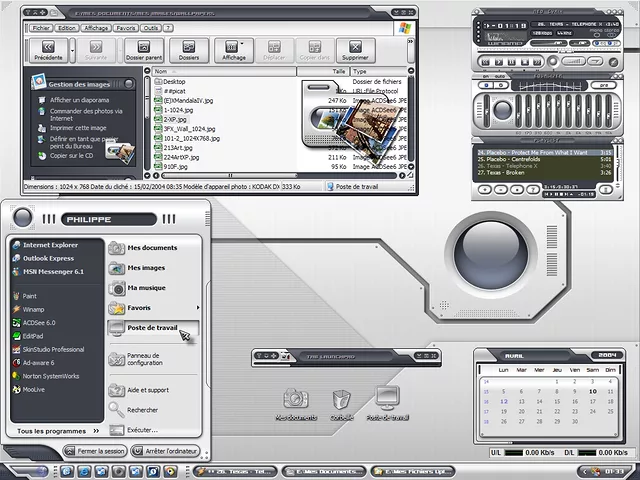Image resolution: width=640 pixels, height=480 pixels.
Task: Open the Outils menu
Action: 151,28
